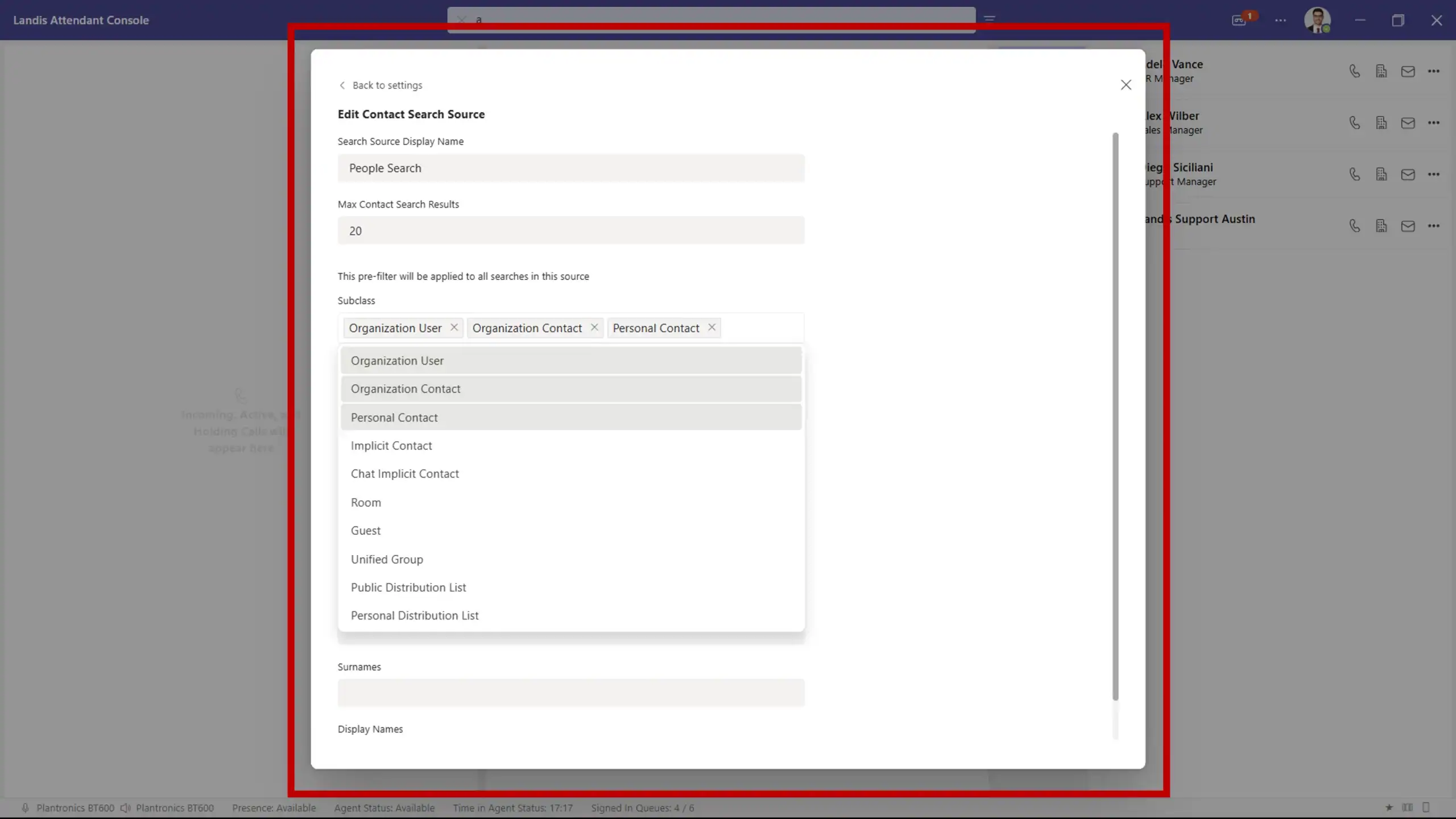Choose Implicit Contact from the list
This screenshot has width=1456, height=819.
(x=391, y=446)
